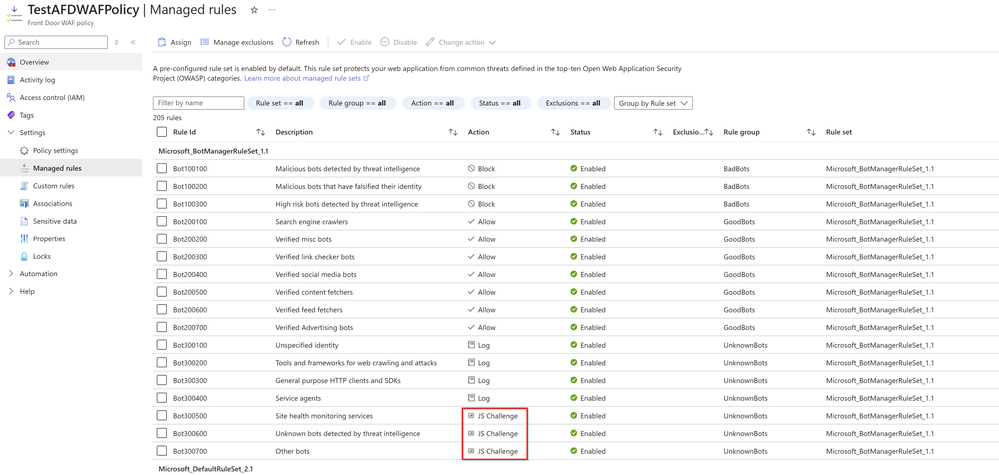Open the Change action dropdown
The width and height of the screenshot is (999, 475).
461,42
